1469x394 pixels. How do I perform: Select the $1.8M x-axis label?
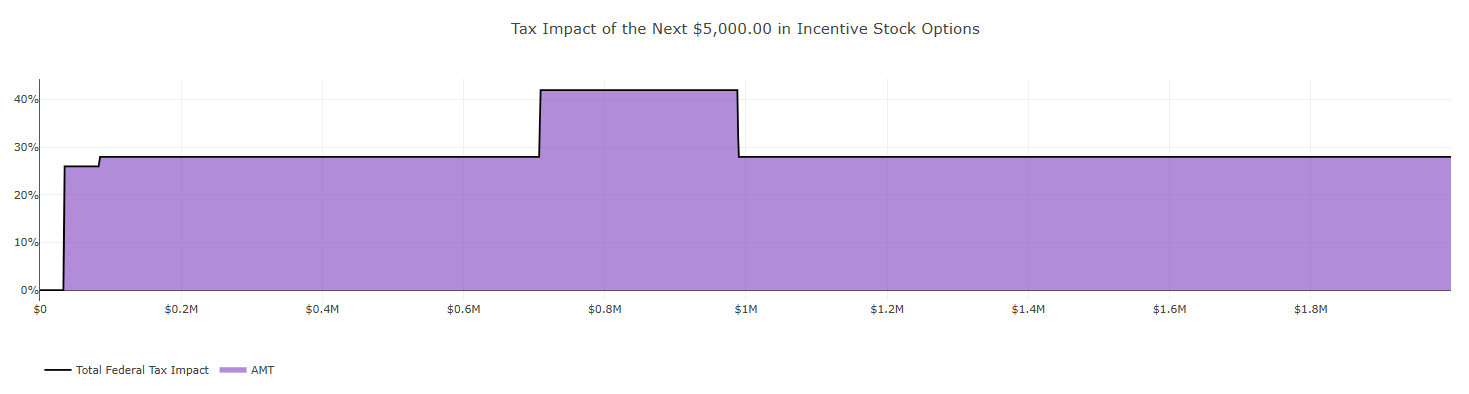coord(1310,309)
